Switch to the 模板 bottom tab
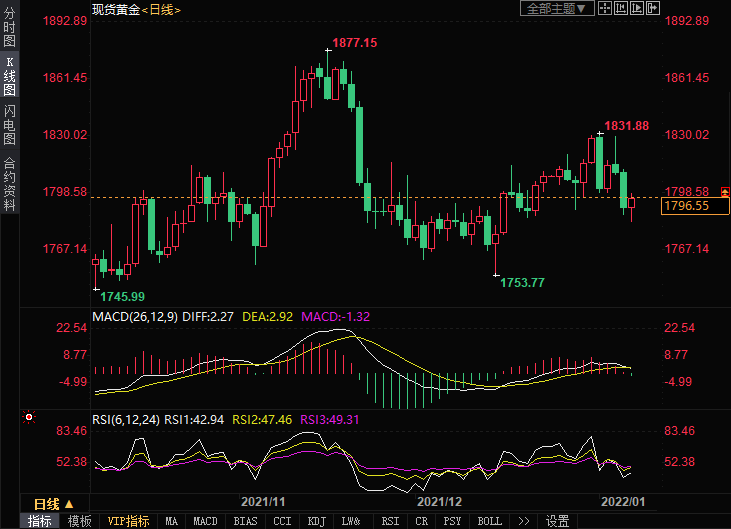 pyautogui.click(x=80, y=521)
